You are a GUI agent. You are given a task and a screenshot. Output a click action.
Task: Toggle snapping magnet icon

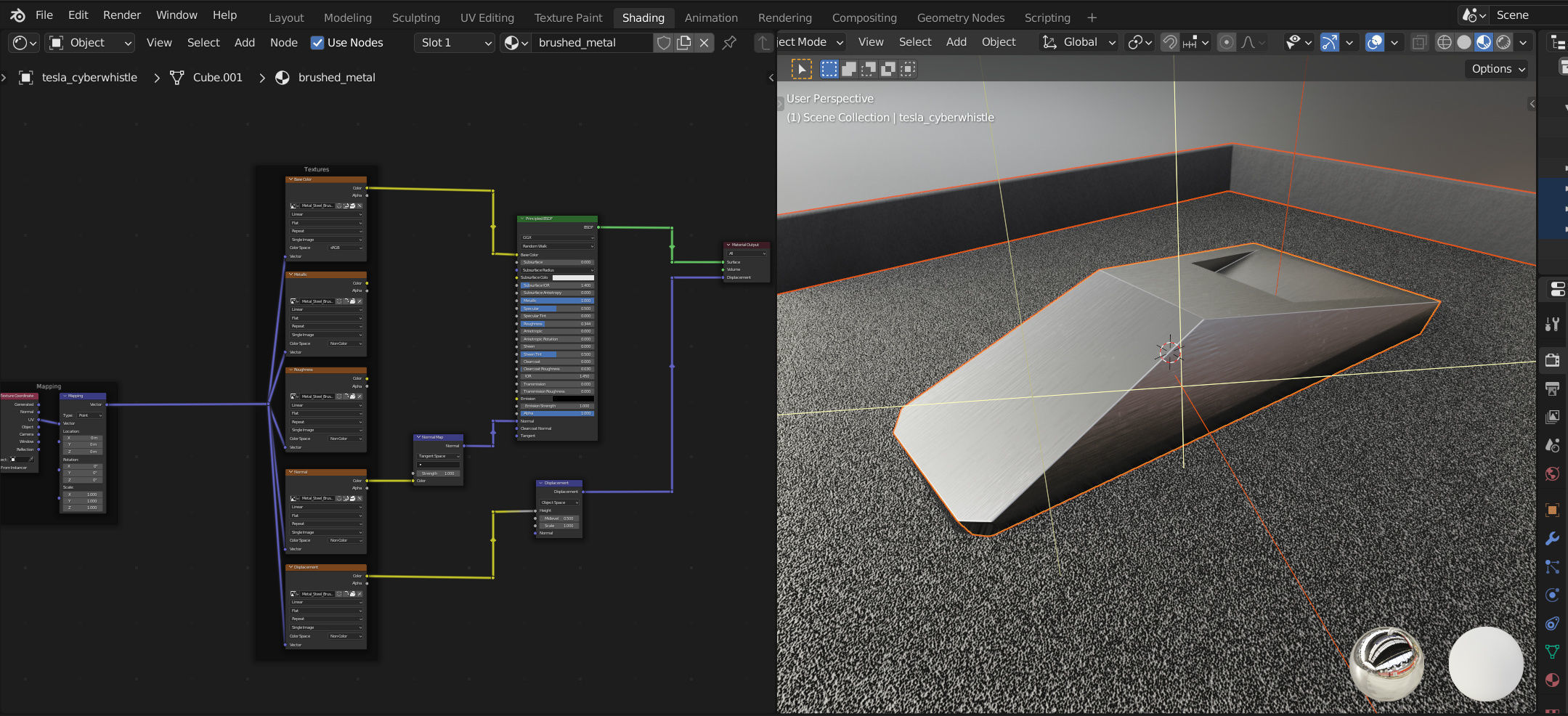click(x=1169, y=42)
